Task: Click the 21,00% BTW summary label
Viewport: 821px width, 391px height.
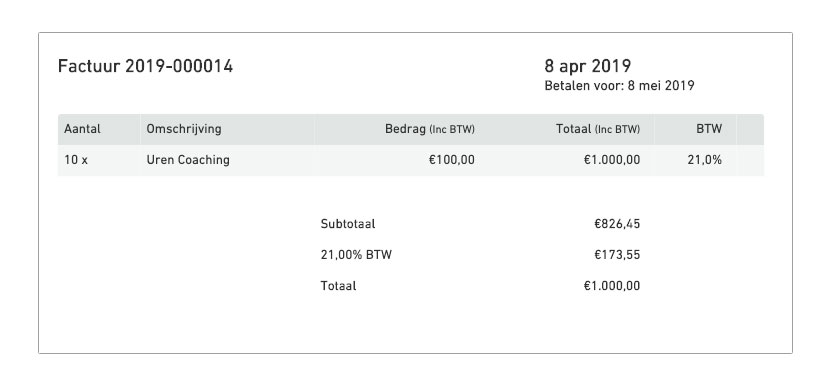Action: 356,255
